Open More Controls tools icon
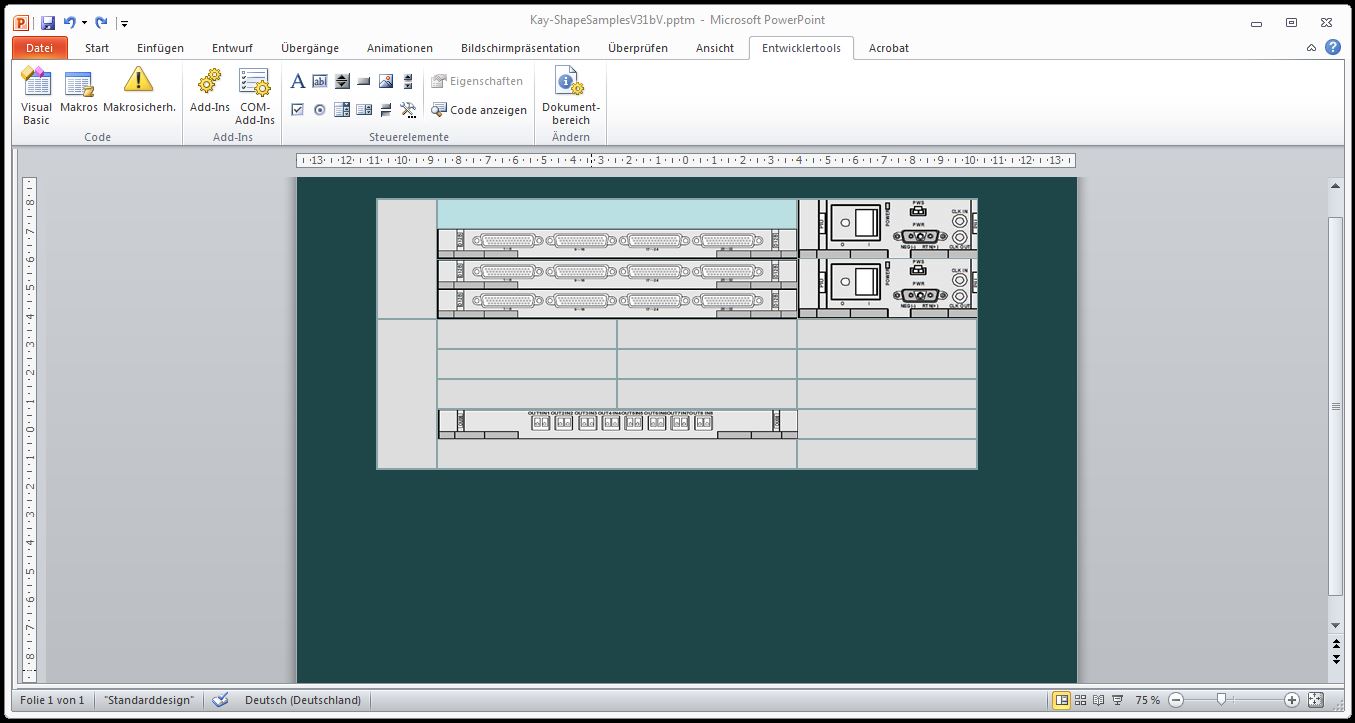This screenshot has width=1355, height=723. tap(408, 110)
